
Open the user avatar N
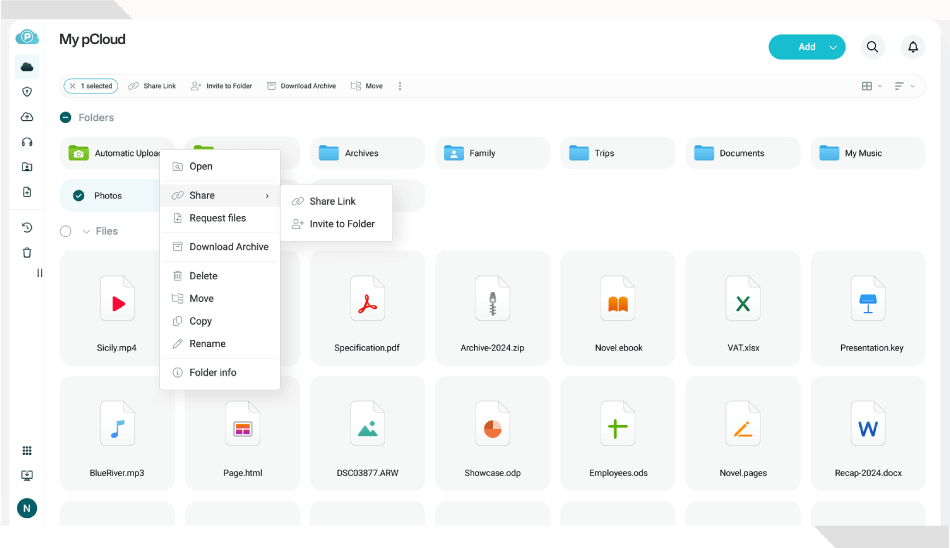[27, 508]
